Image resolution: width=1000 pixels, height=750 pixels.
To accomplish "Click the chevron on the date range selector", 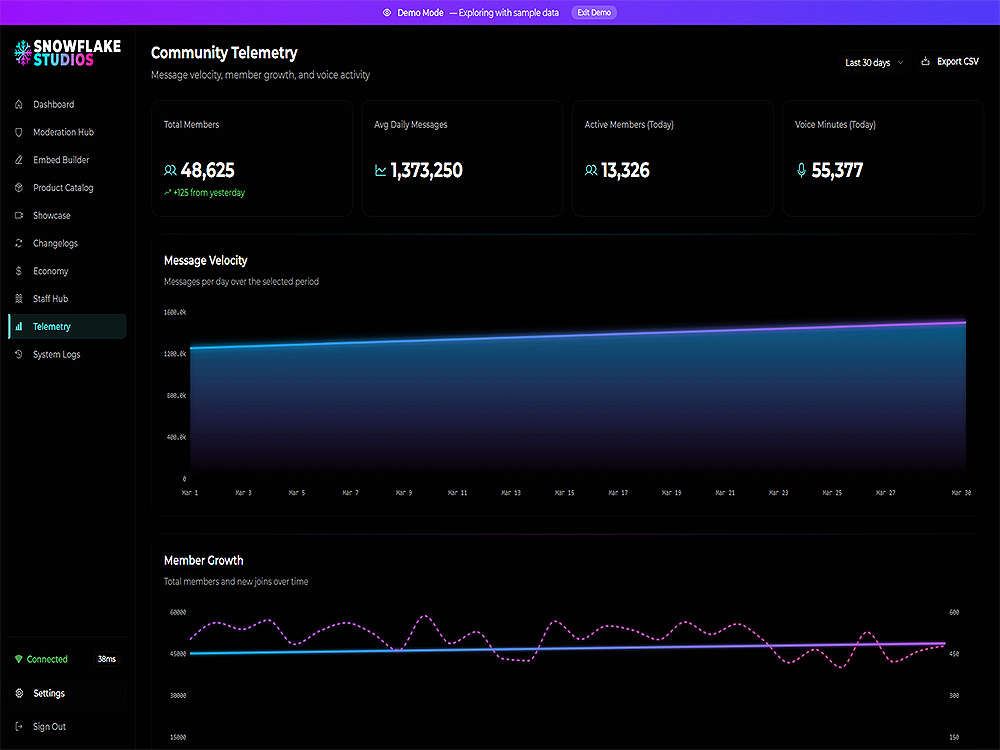I will tap(901, 62).
